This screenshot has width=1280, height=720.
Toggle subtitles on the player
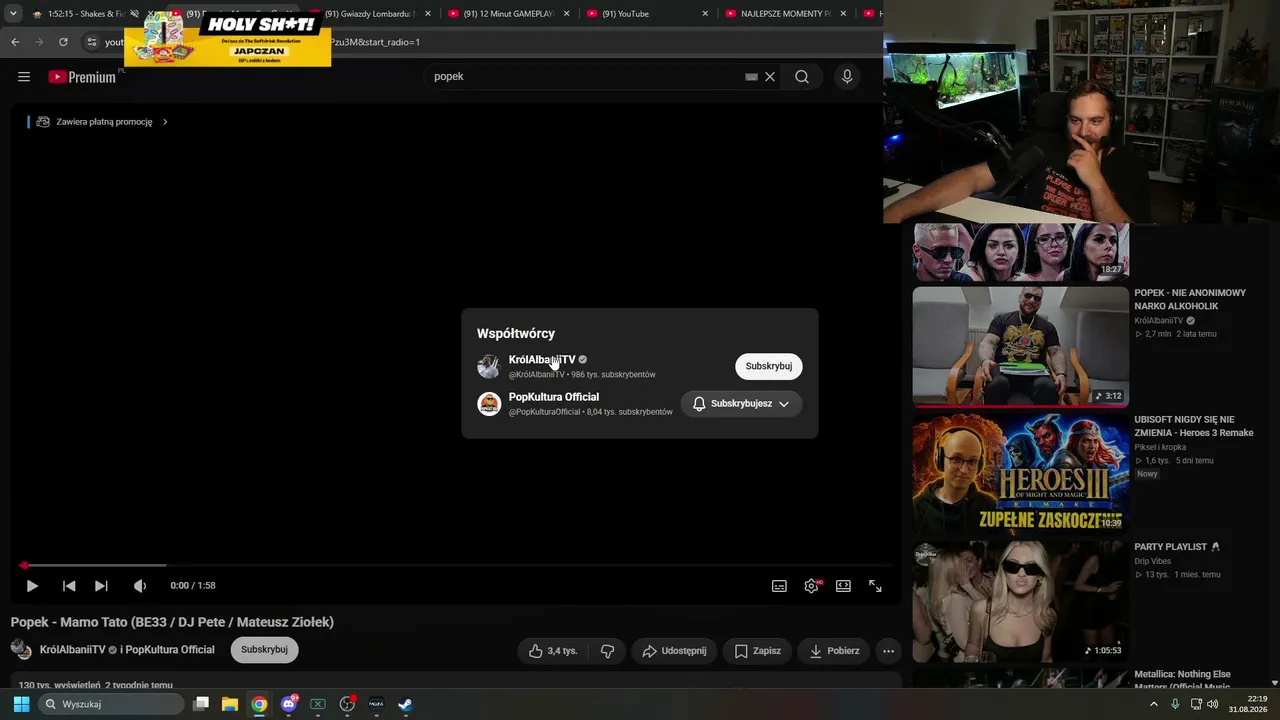(779, 586)
